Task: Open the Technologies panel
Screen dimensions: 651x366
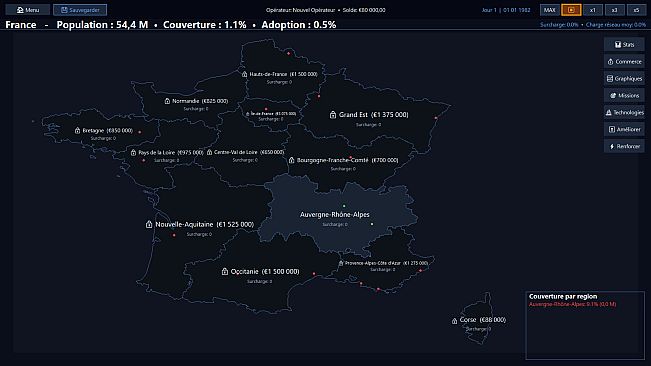Action: coord(624,112)
